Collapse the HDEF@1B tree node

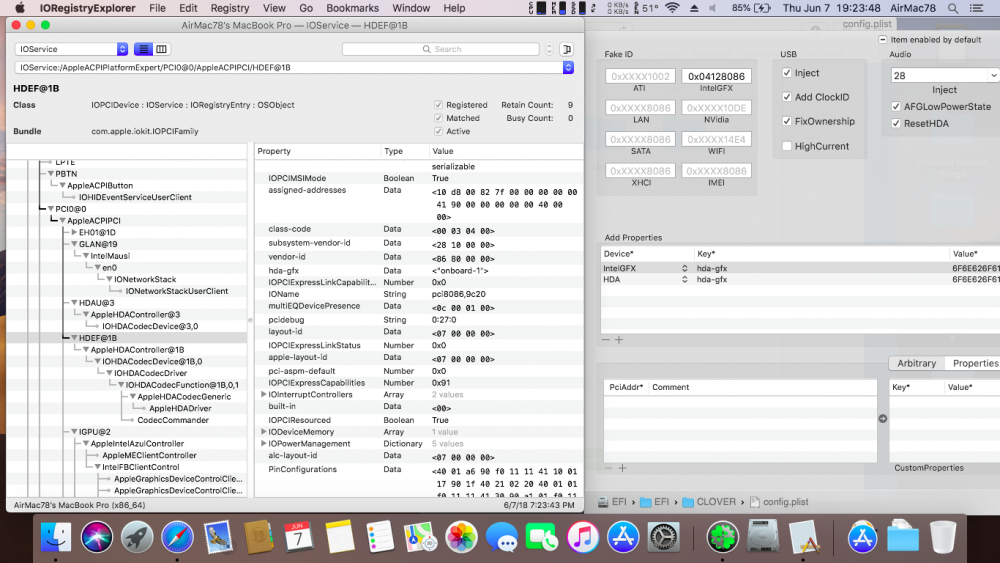[x=74, y=338]
